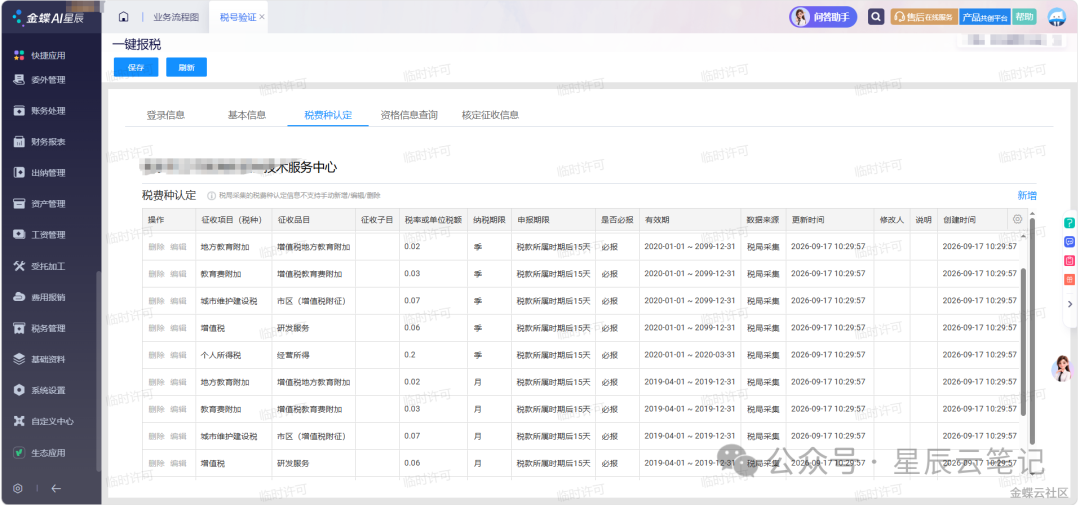This screenshot has height=505, width=1080.
Task: Open 费用报销 module in sidebar
Action: [x=40, y=298]
